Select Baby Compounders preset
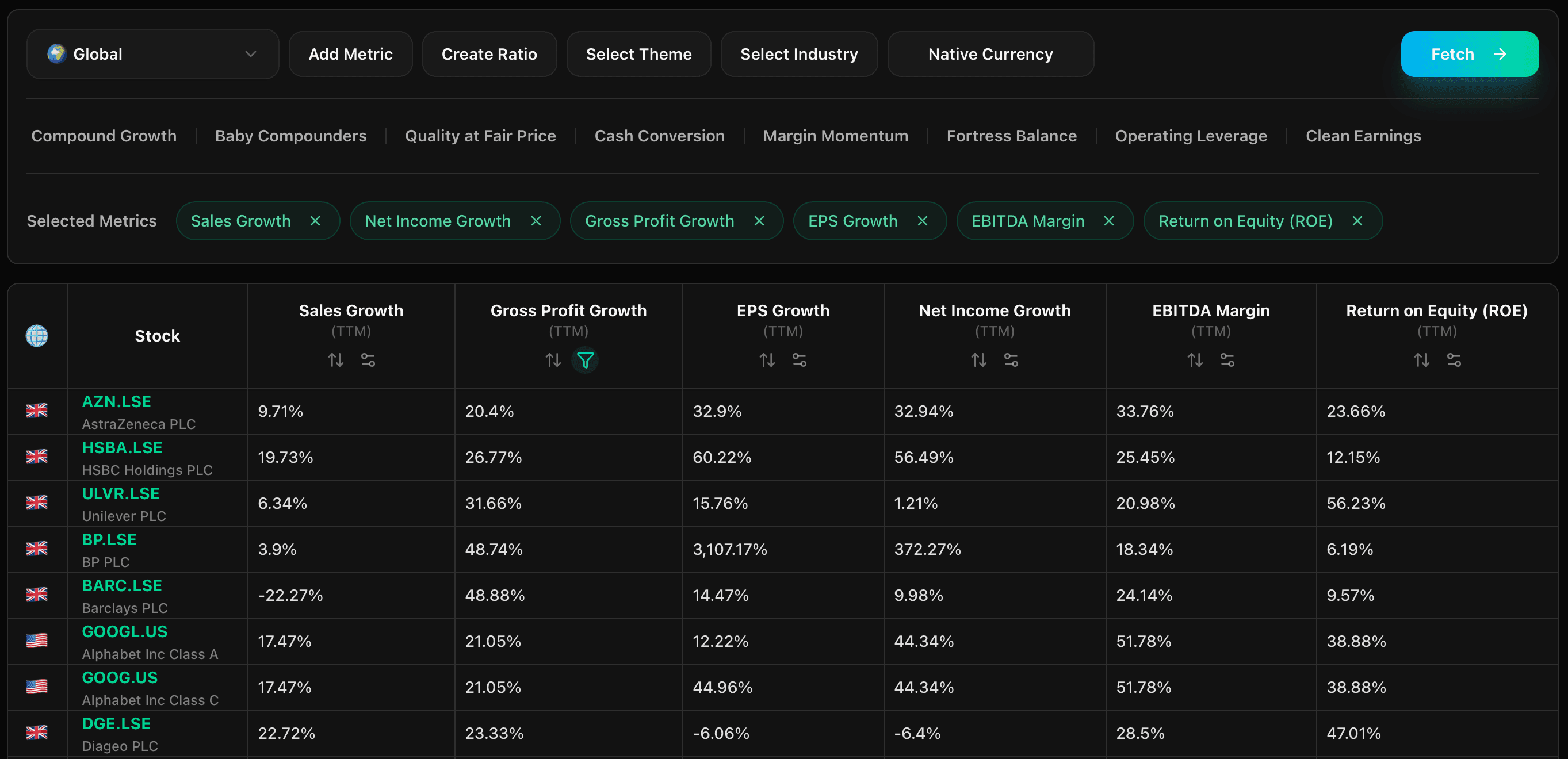The width and height of the screenshot is (1568, 759). point(291,136)
